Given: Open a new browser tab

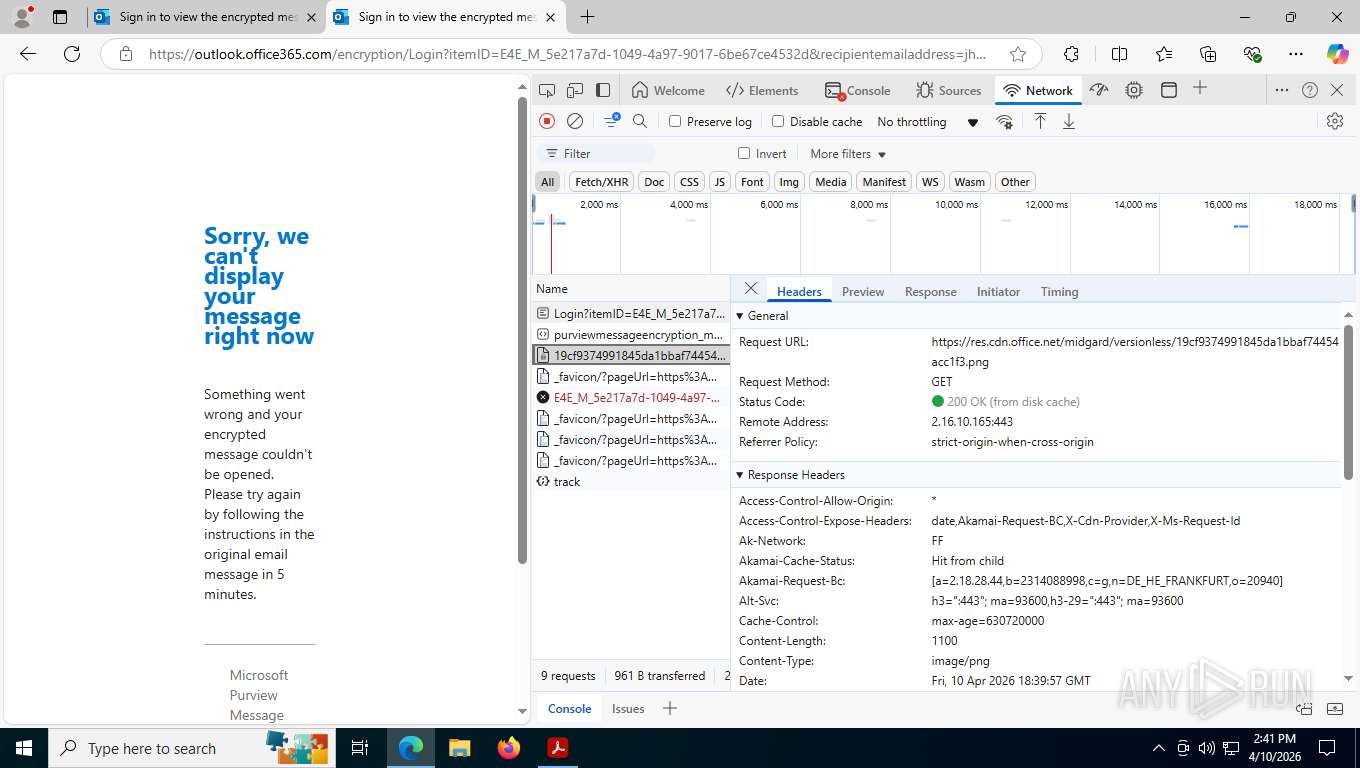Looking at the screenshot, I should [x=588, y=17].
